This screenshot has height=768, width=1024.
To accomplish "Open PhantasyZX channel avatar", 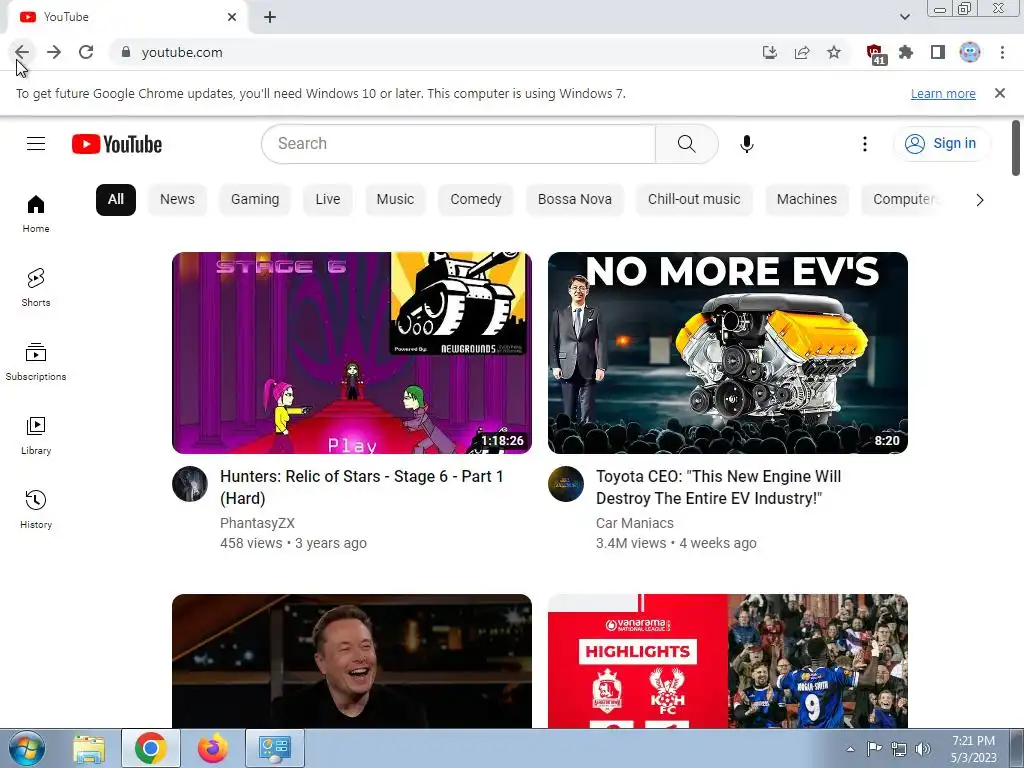I will [x=190, y=484].
